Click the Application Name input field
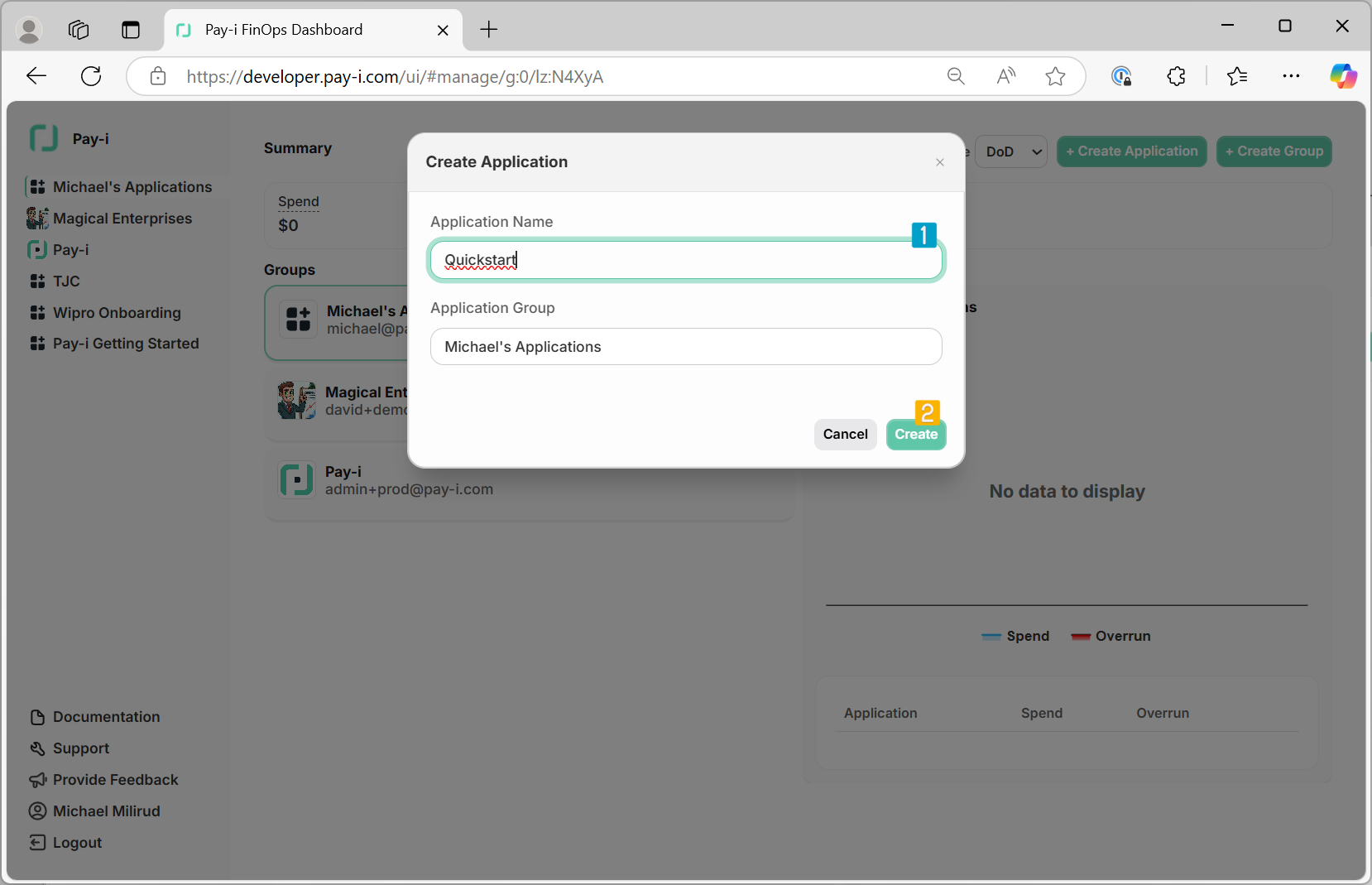This screenshot has width=1372, height=885. tap(686, 260)
